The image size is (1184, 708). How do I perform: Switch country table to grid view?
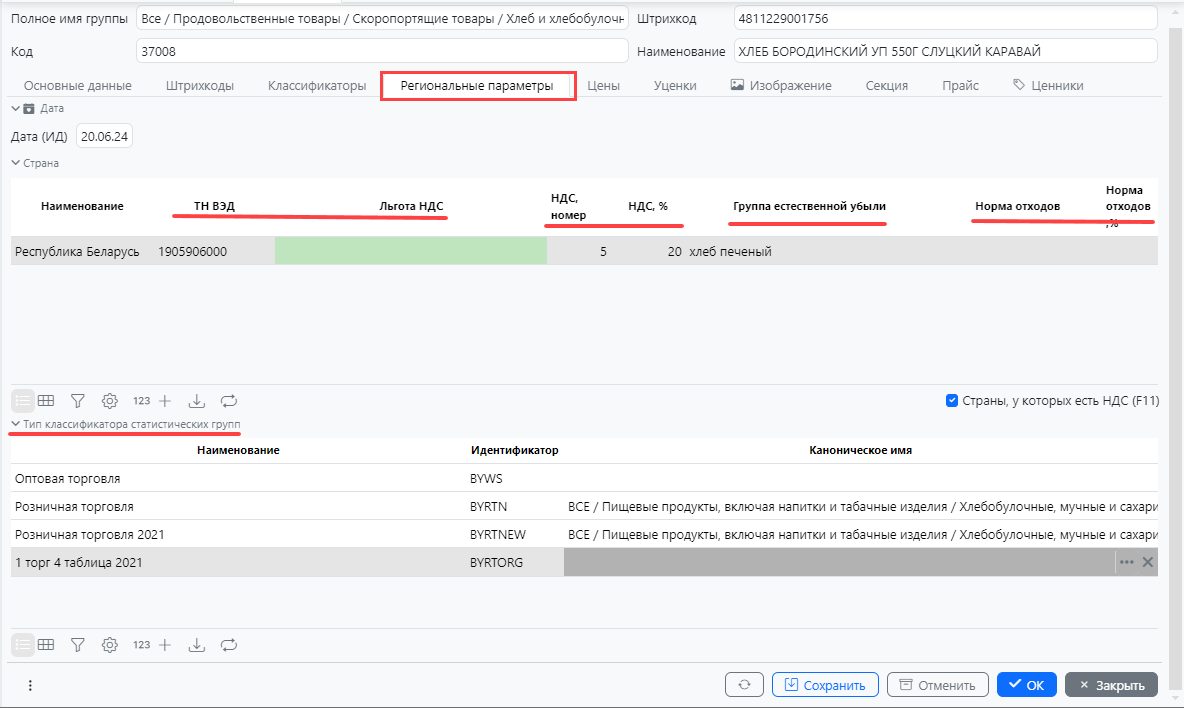[x=46, y=401]
